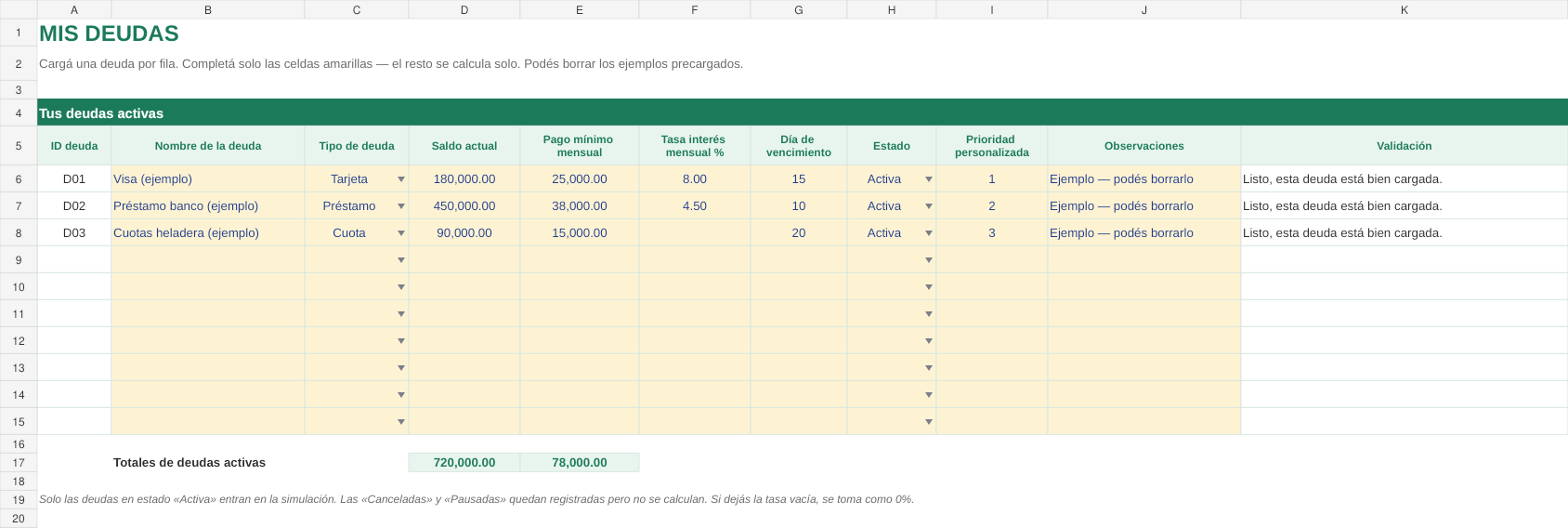
Task: Open Tipo de deuda dropdown in row 8
Action: (x=401, y=233)
